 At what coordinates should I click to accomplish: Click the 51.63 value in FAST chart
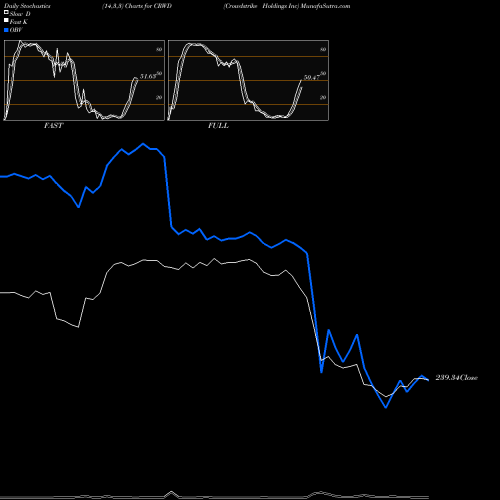tap(148, 76)
